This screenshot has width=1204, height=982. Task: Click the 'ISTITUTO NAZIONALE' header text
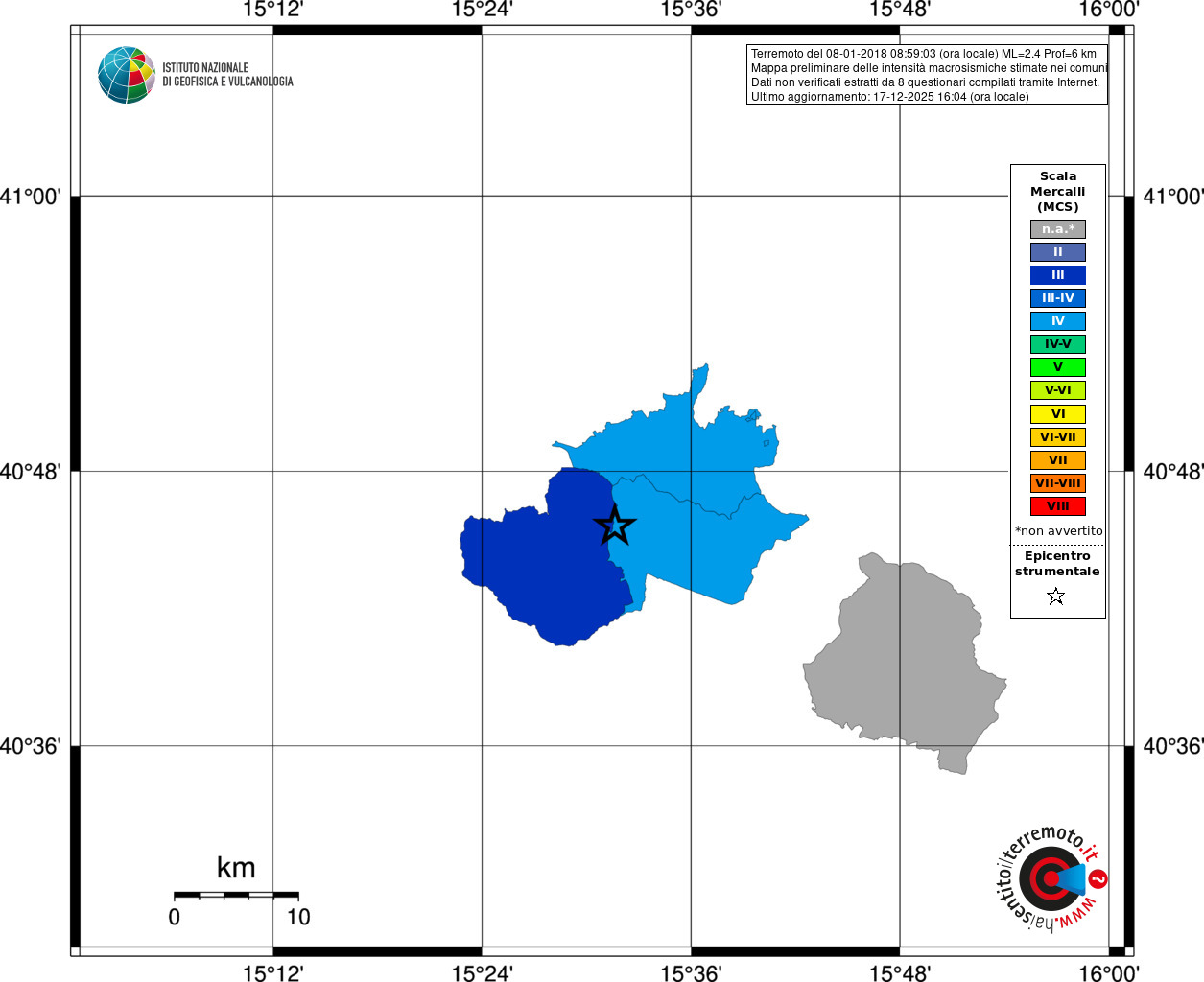tap(205, 68)
